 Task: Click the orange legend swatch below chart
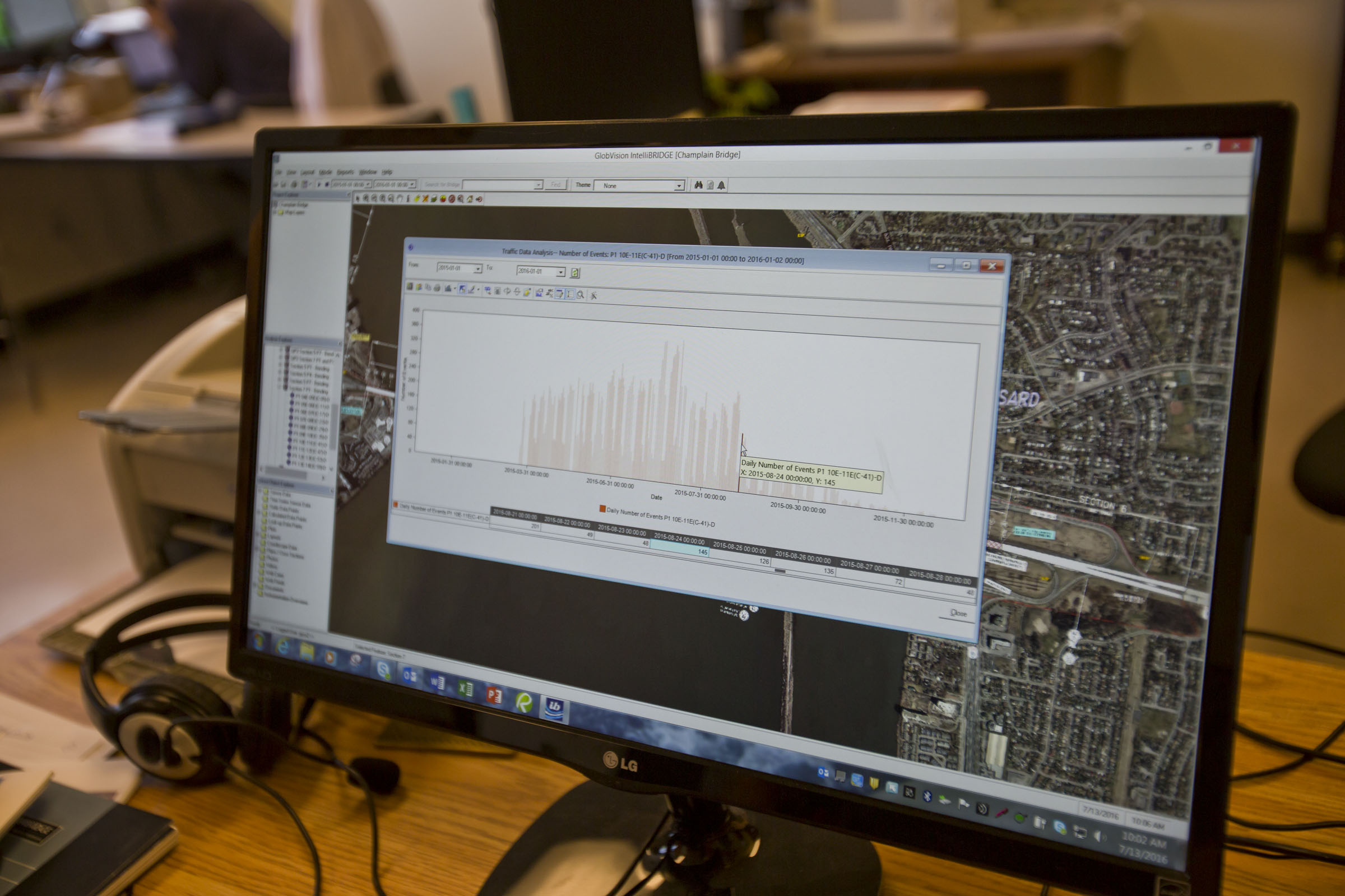click(x=602, y=509)
